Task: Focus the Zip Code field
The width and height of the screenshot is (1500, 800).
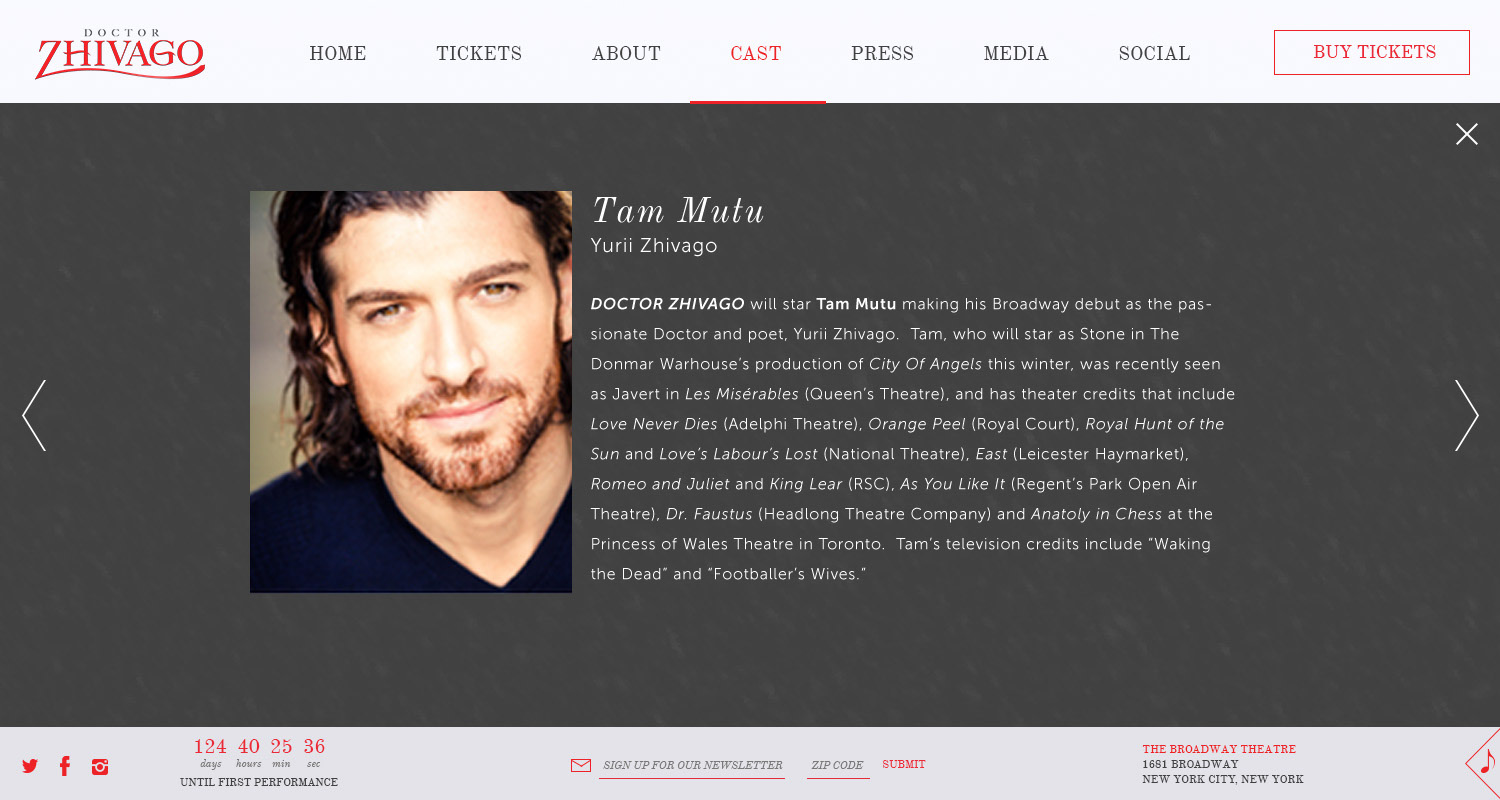Action: (x=838, y=766)
